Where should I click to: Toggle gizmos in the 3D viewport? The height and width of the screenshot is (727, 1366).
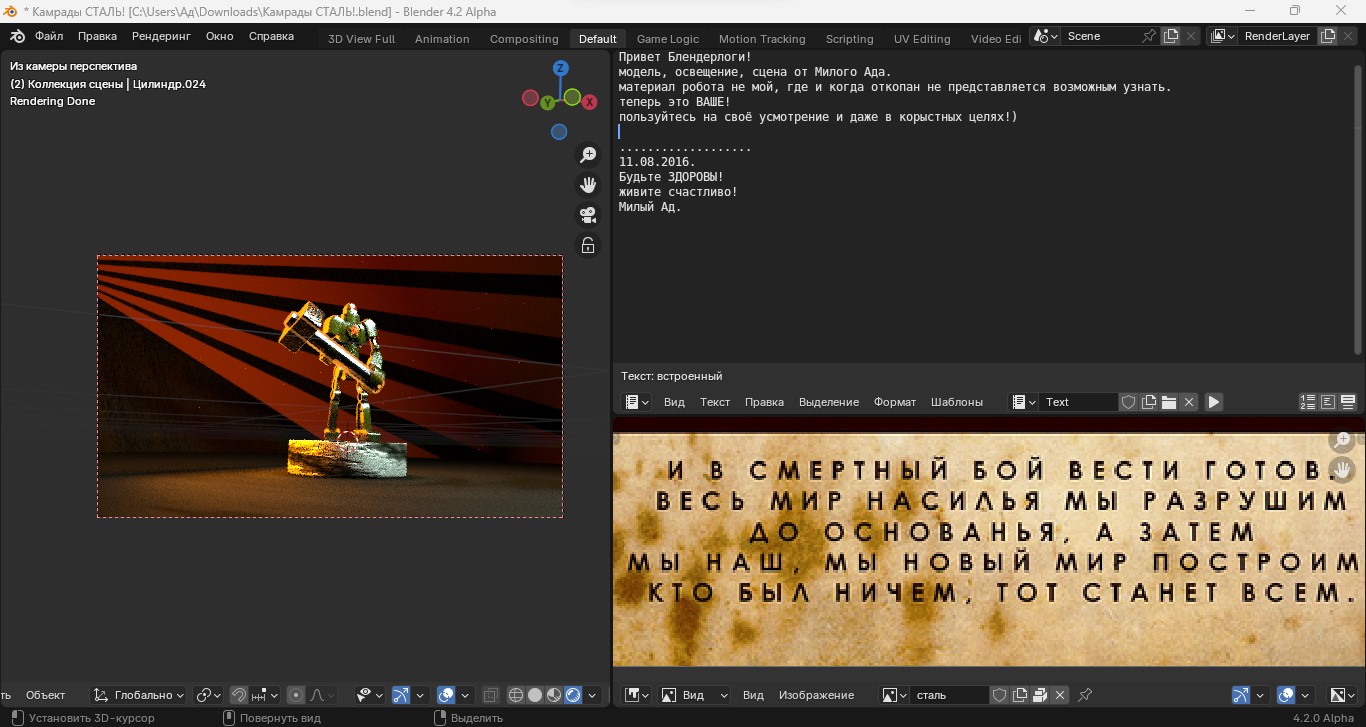[x=400, y=695]
